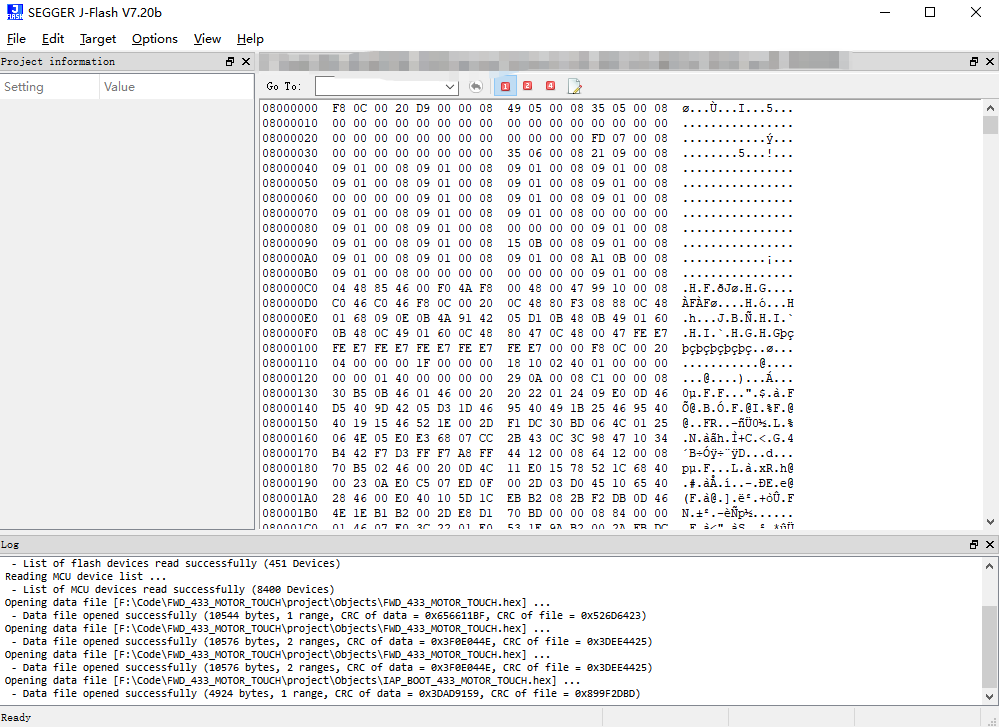Click log line with 4924 bytes
This screenshot has width=999, height=727.
[x=326, y=693]
